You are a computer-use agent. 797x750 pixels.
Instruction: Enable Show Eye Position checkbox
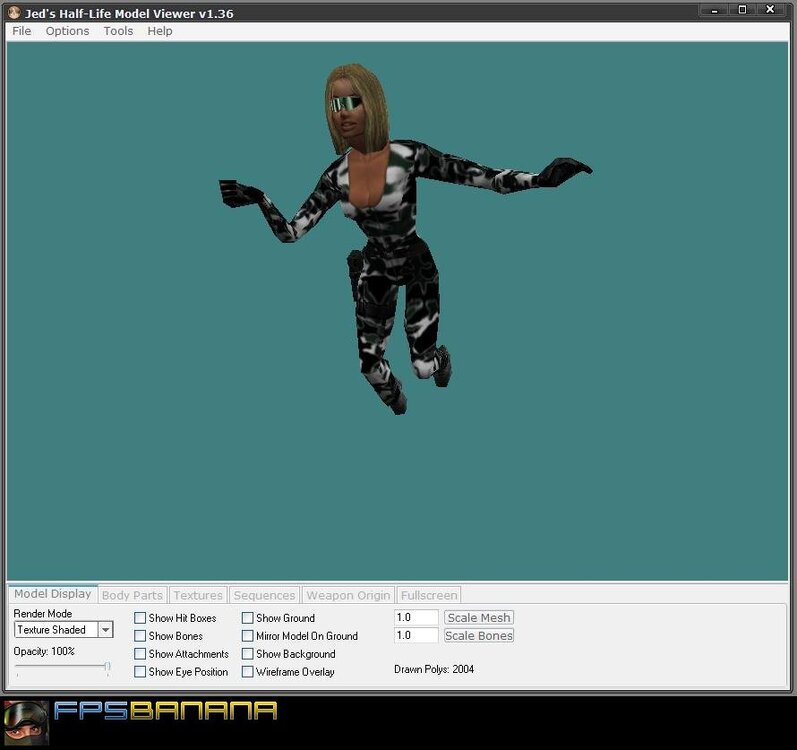tap(140, 672)
